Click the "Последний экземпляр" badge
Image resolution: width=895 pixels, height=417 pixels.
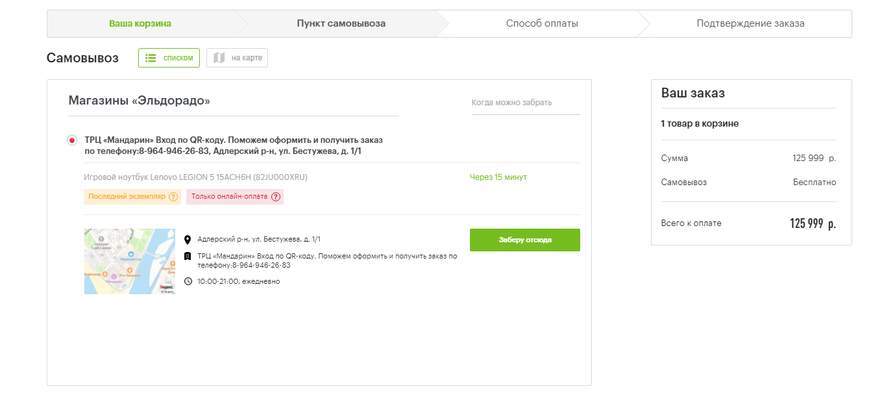[x=125, y=197]
